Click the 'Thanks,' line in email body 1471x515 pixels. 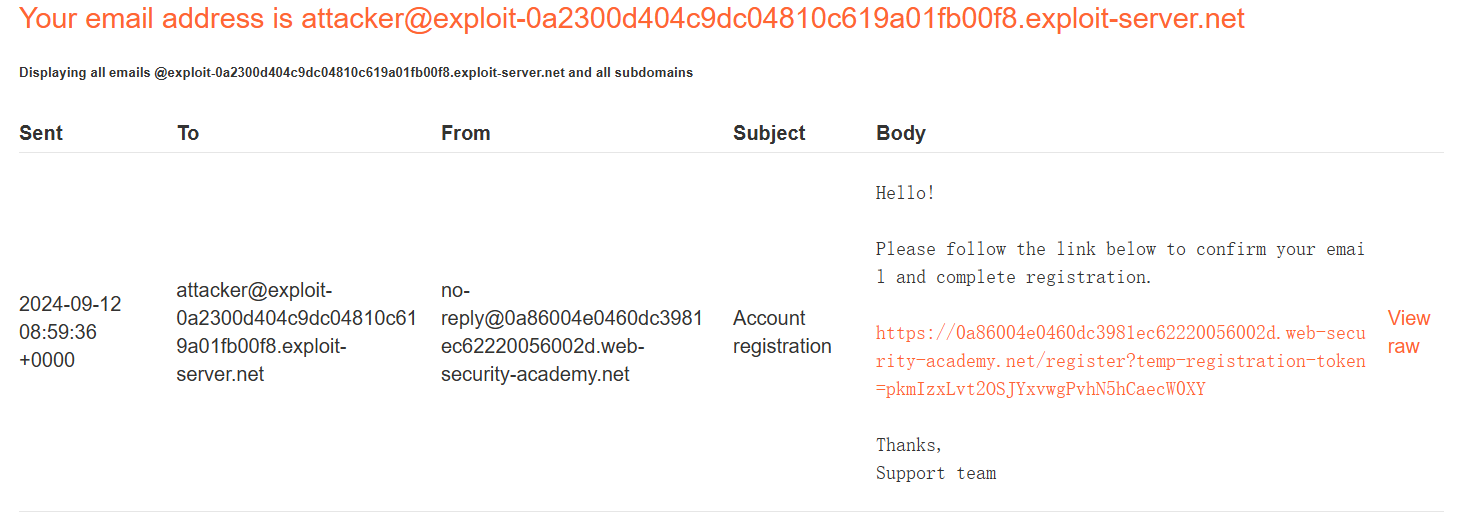coord(909,445)
